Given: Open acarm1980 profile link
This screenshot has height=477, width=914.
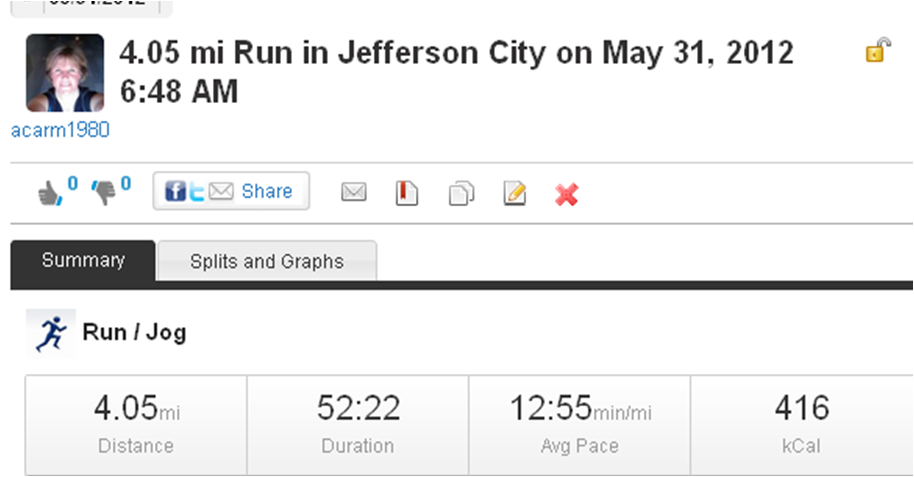Looking at the screenshot, I should point(59,130).
